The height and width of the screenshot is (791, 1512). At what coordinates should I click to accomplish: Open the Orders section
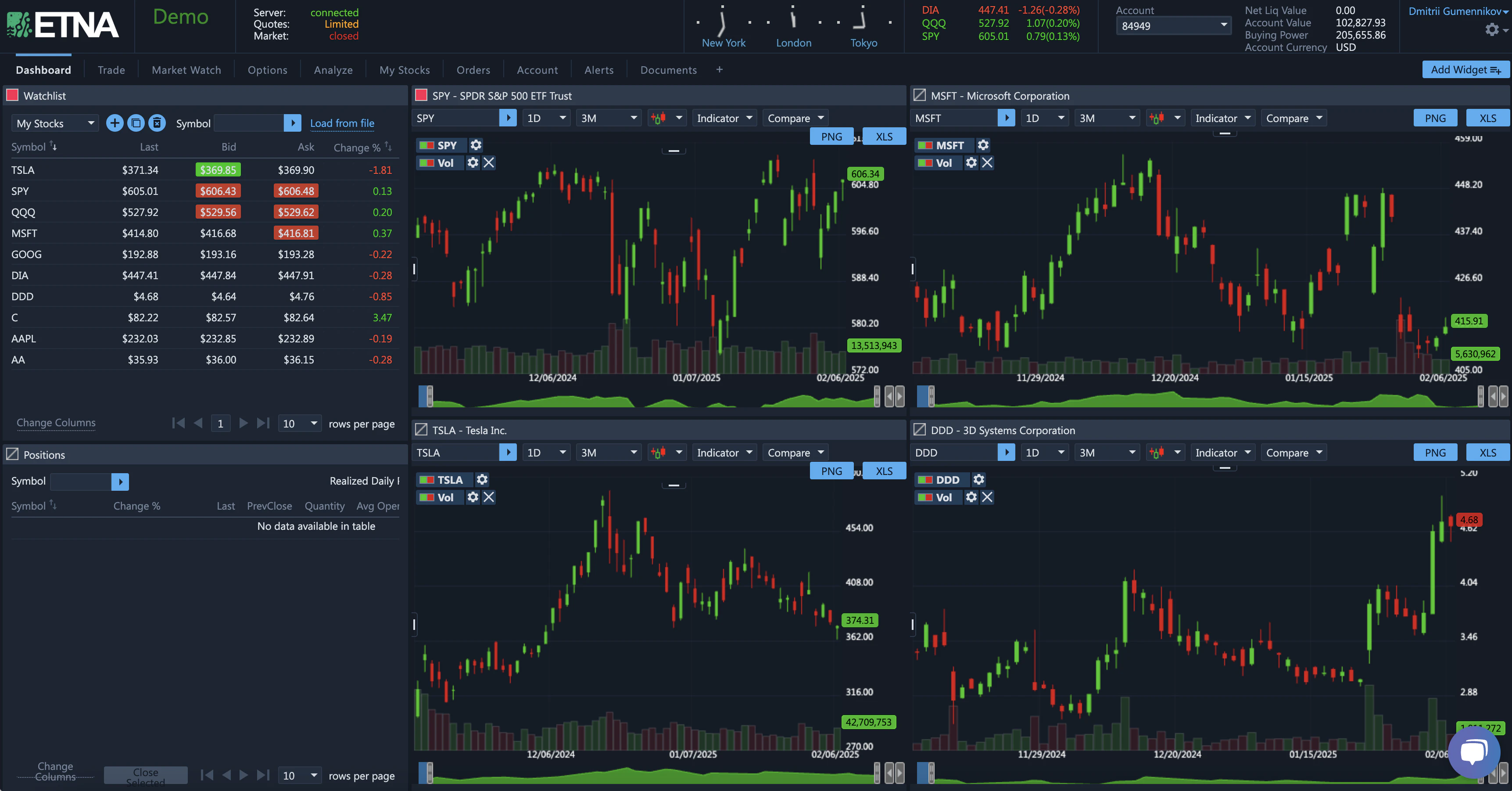click(473, 69)
